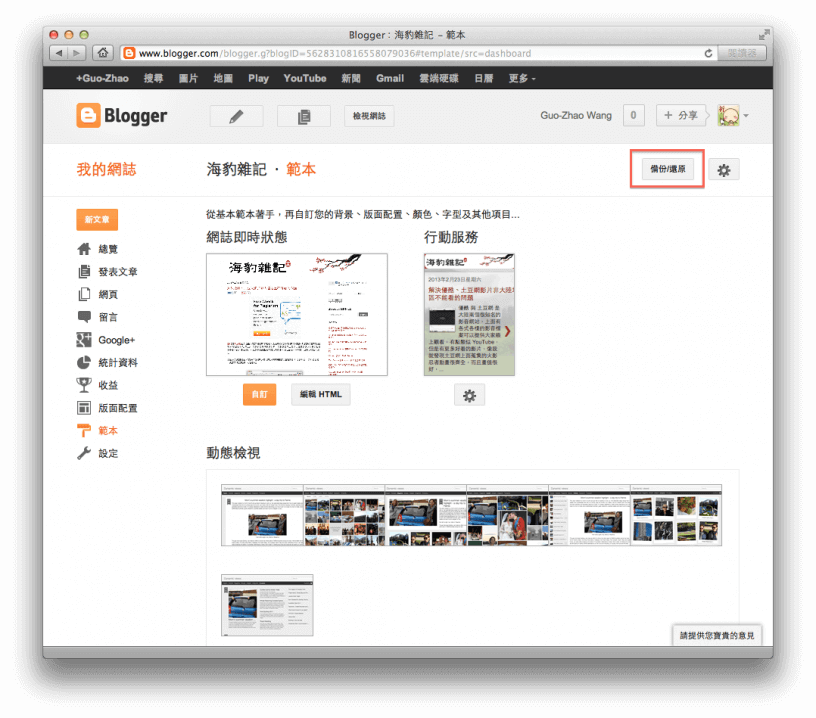Open +Guo-Zhao in Google bar

coord(103,78)
